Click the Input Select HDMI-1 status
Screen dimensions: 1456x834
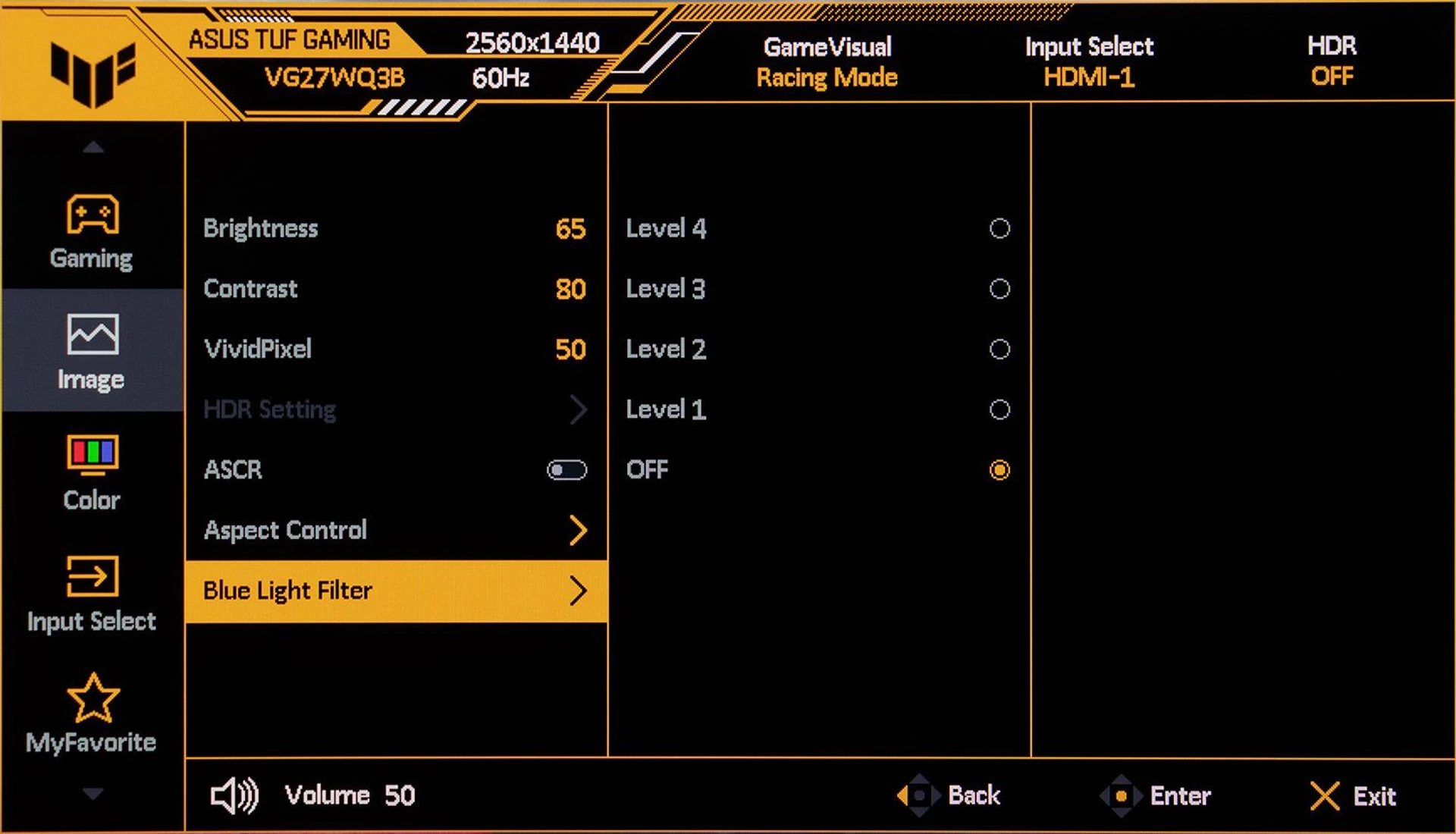tap(1089, 62)
